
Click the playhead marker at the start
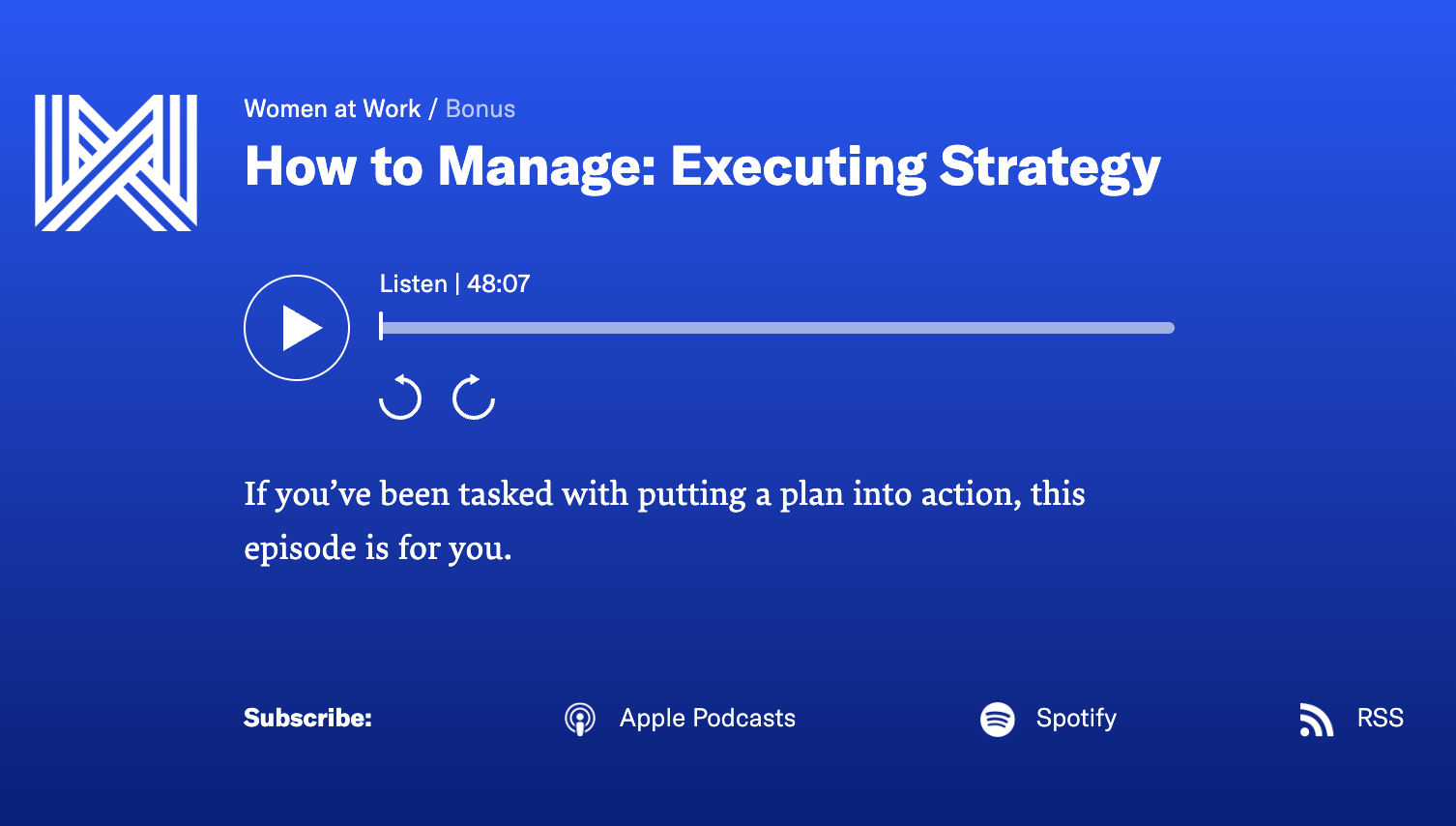381,326
